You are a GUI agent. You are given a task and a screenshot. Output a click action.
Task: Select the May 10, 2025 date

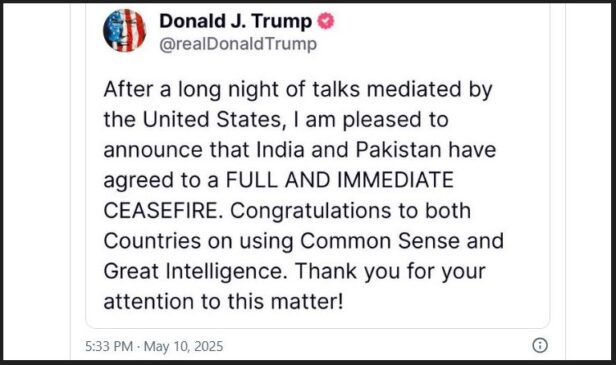(183, 346)
